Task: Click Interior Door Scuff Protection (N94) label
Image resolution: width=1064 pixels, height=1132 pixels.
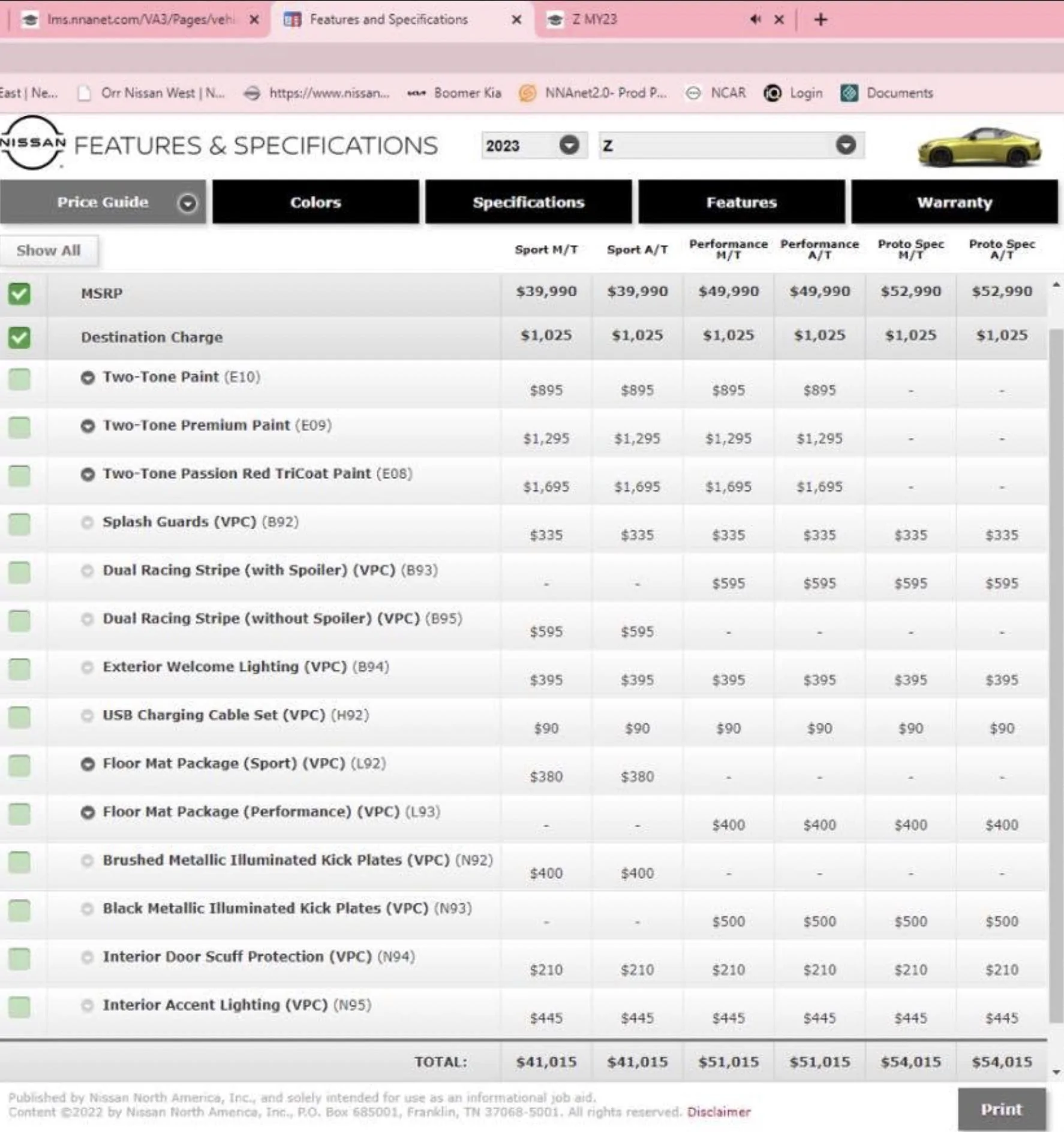Action: pos(259,957)
